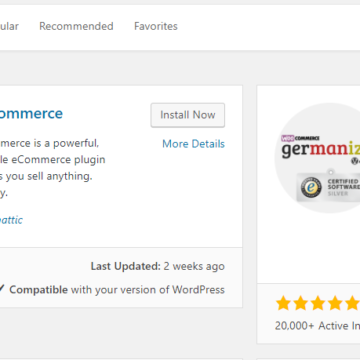This screenshot has height=360, width=360.
Task: Click the Compatible checkmark icon
Action: click(2, 289)
